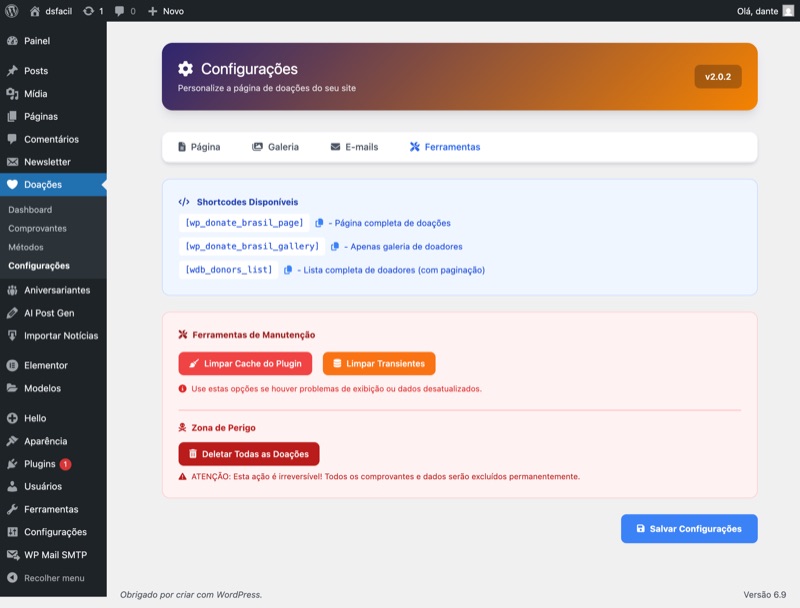Open the E-mails tab
The image size is (800, 608).
tap(354, 147)
